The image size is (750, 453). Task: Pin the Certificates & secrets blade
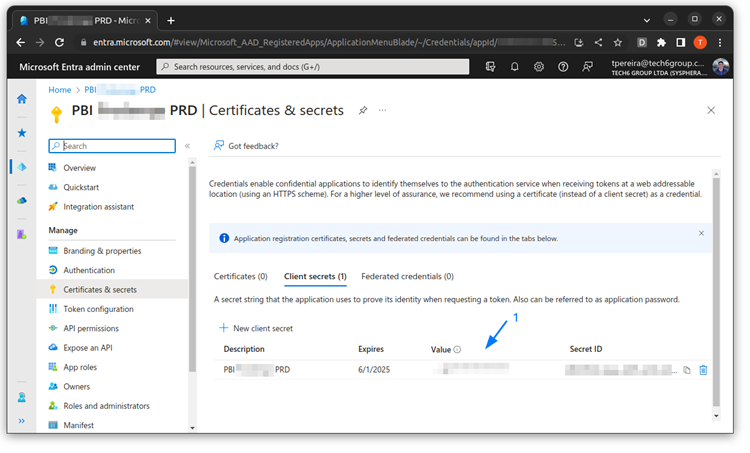[363, 110]
